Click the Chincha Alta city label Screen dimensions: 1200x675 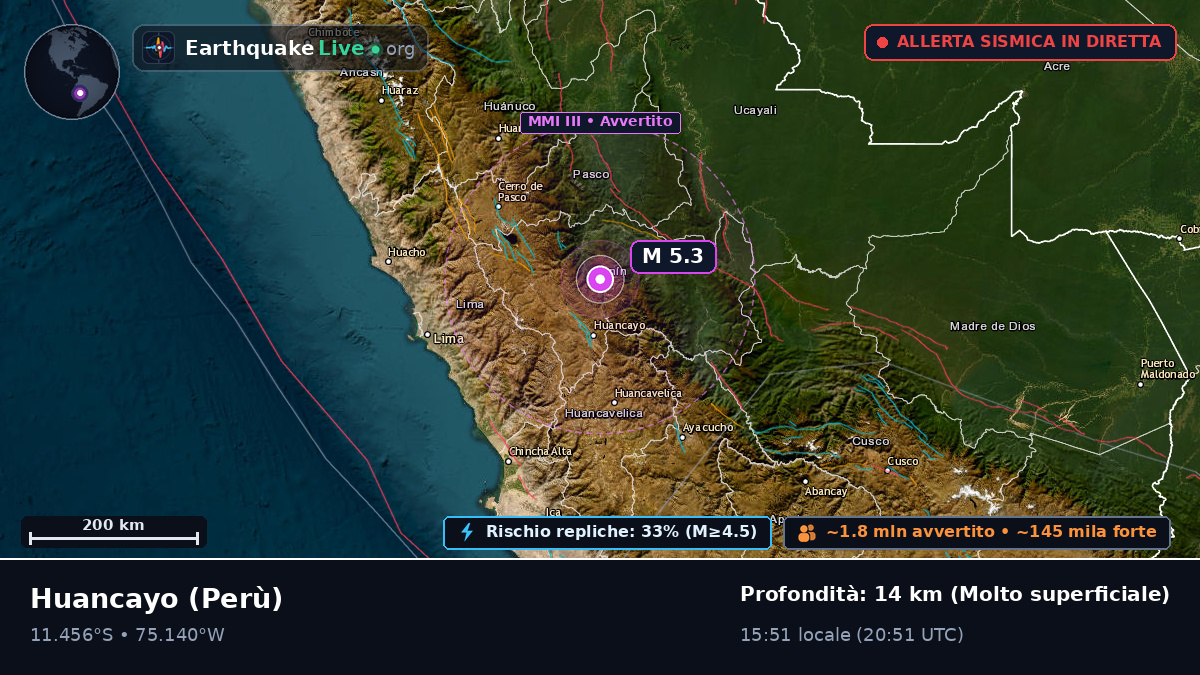point(541,452)
